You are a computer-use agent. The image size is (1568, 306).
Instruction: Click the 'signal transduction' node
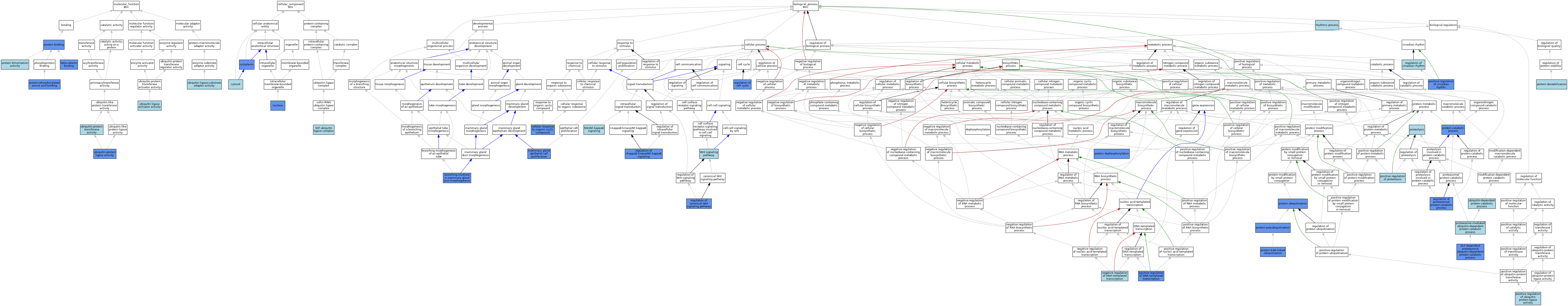640,85
